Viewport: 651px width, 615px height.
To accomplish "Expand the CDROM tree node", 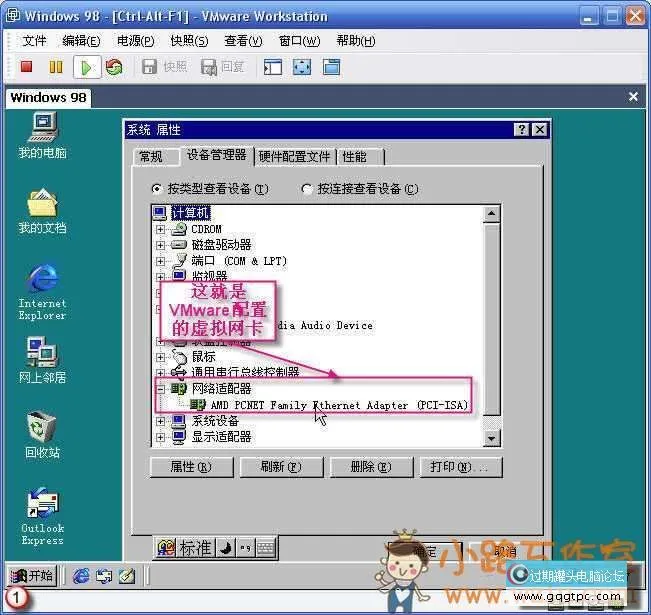I will [160, 229].
